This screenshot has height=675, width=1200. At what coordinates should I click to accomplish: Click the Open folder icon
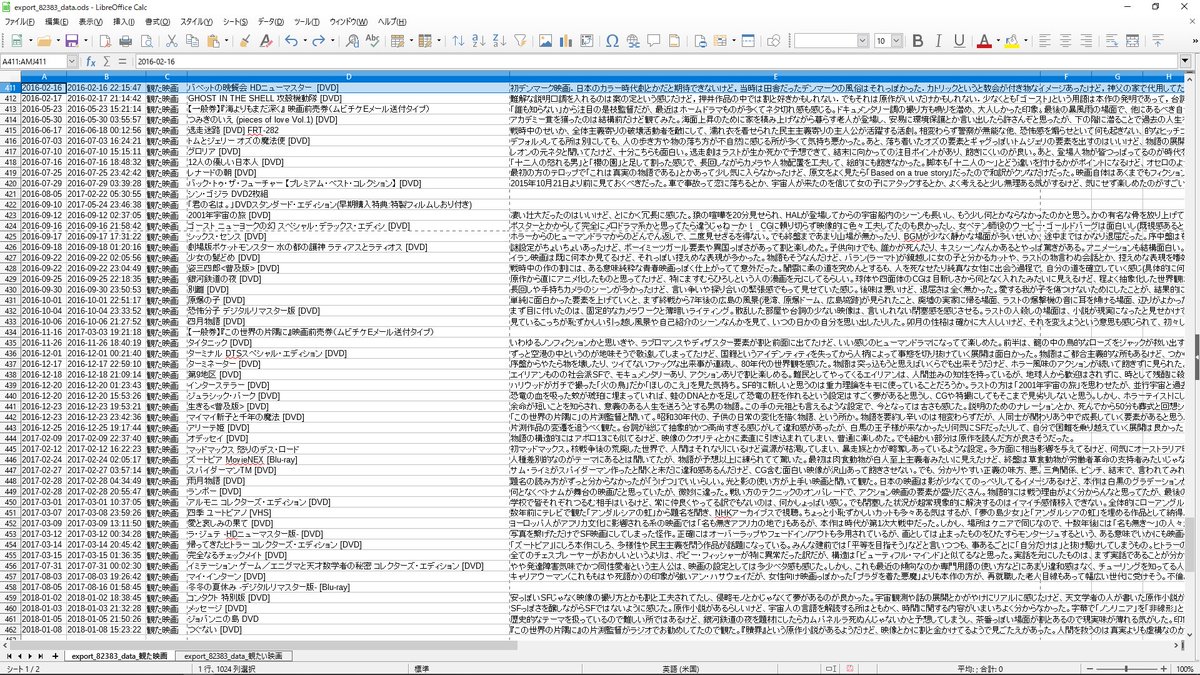[x=45, y=41]
